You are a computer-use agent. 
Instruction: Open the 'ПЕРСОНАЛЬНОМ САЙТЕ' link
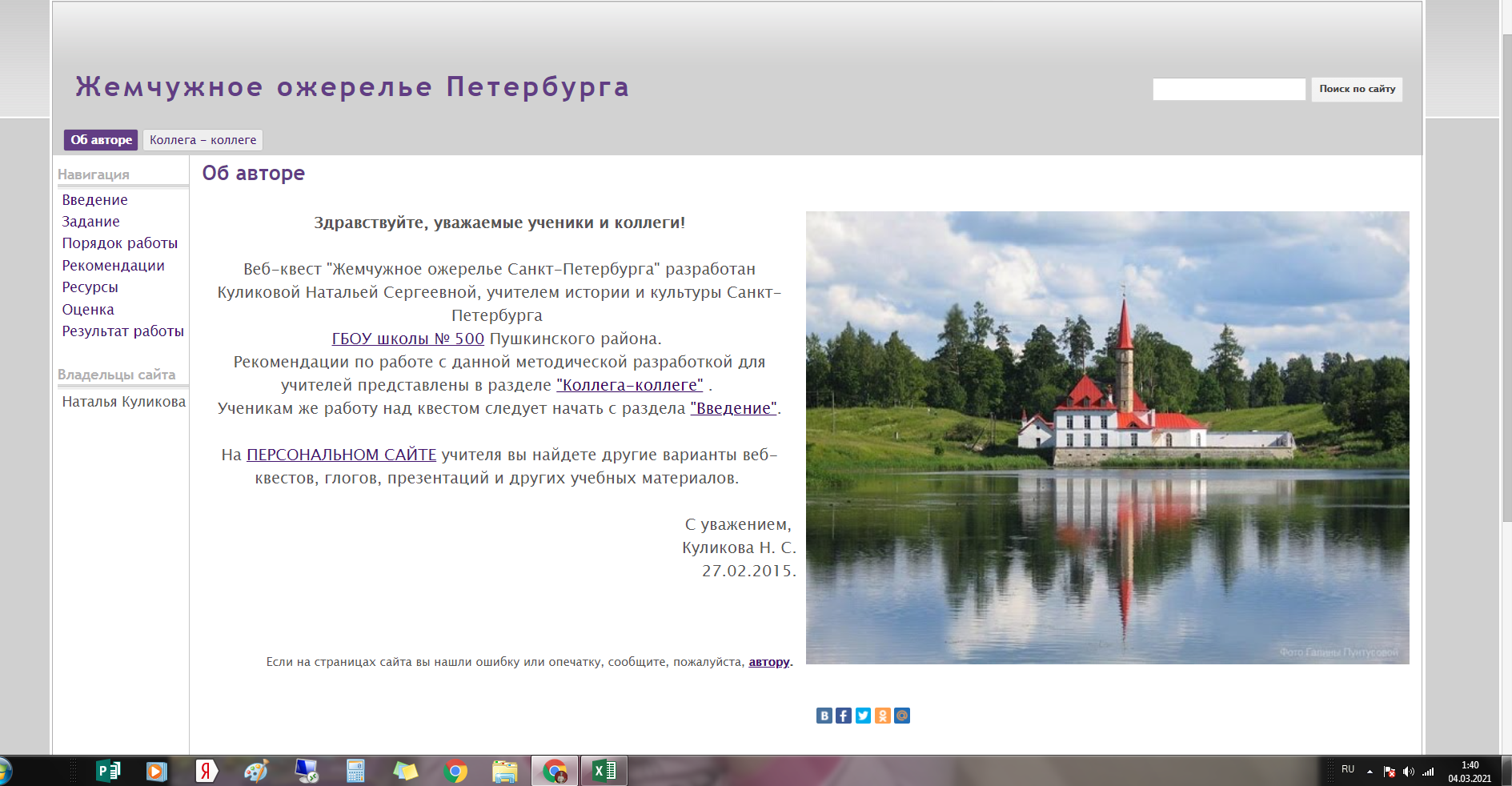[341, 455]
